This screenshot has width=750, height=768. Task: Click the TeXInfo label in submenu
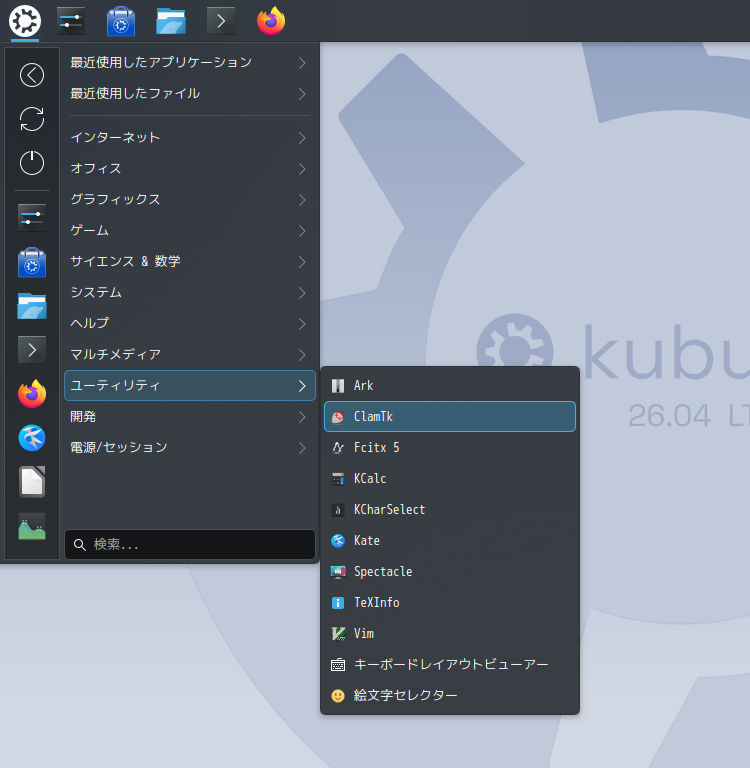click(x=377, y=602)
